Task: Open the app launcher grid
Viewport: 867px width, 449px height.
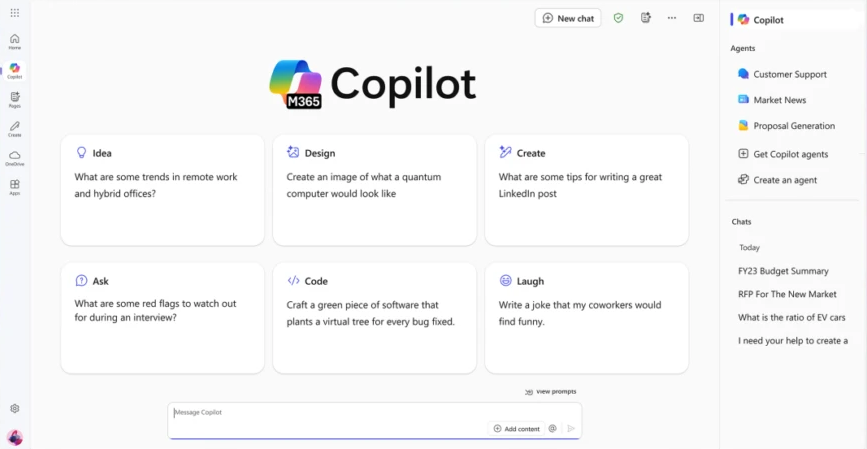Action: point(14,12)
